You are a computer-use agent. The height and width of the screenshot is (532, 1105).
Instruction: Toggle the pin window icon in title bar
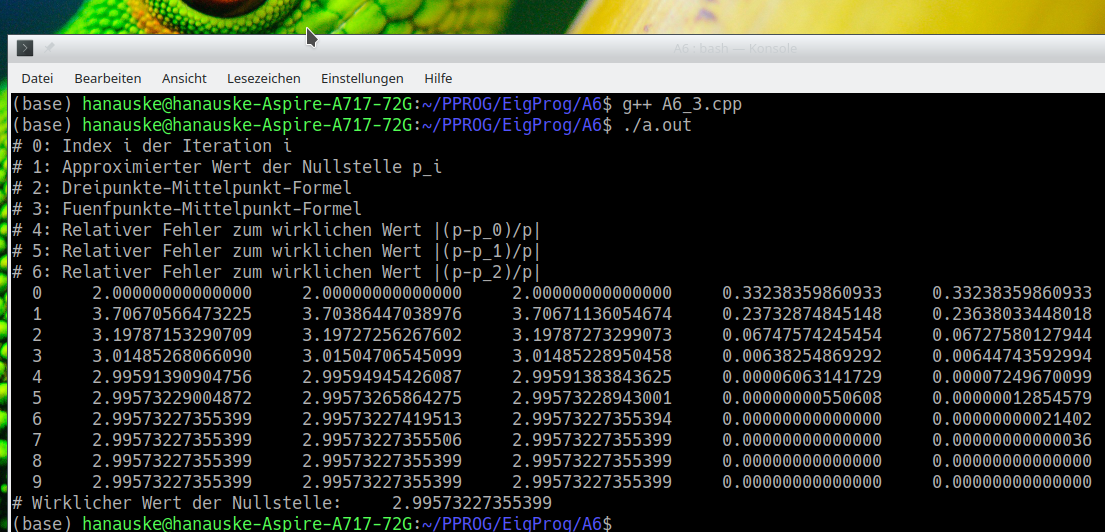(x=49, y=48)
